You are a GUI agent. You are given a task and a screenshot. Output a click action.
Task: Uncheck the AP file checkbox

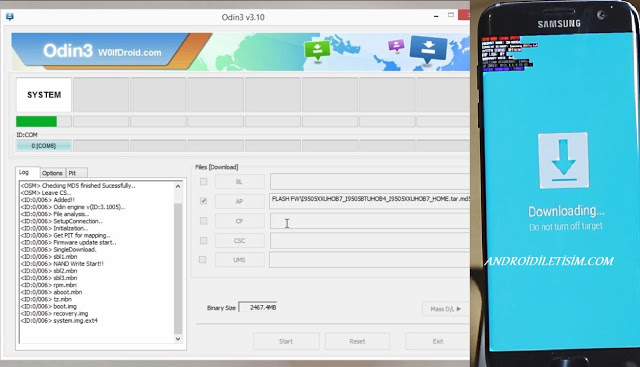(203, 201)
